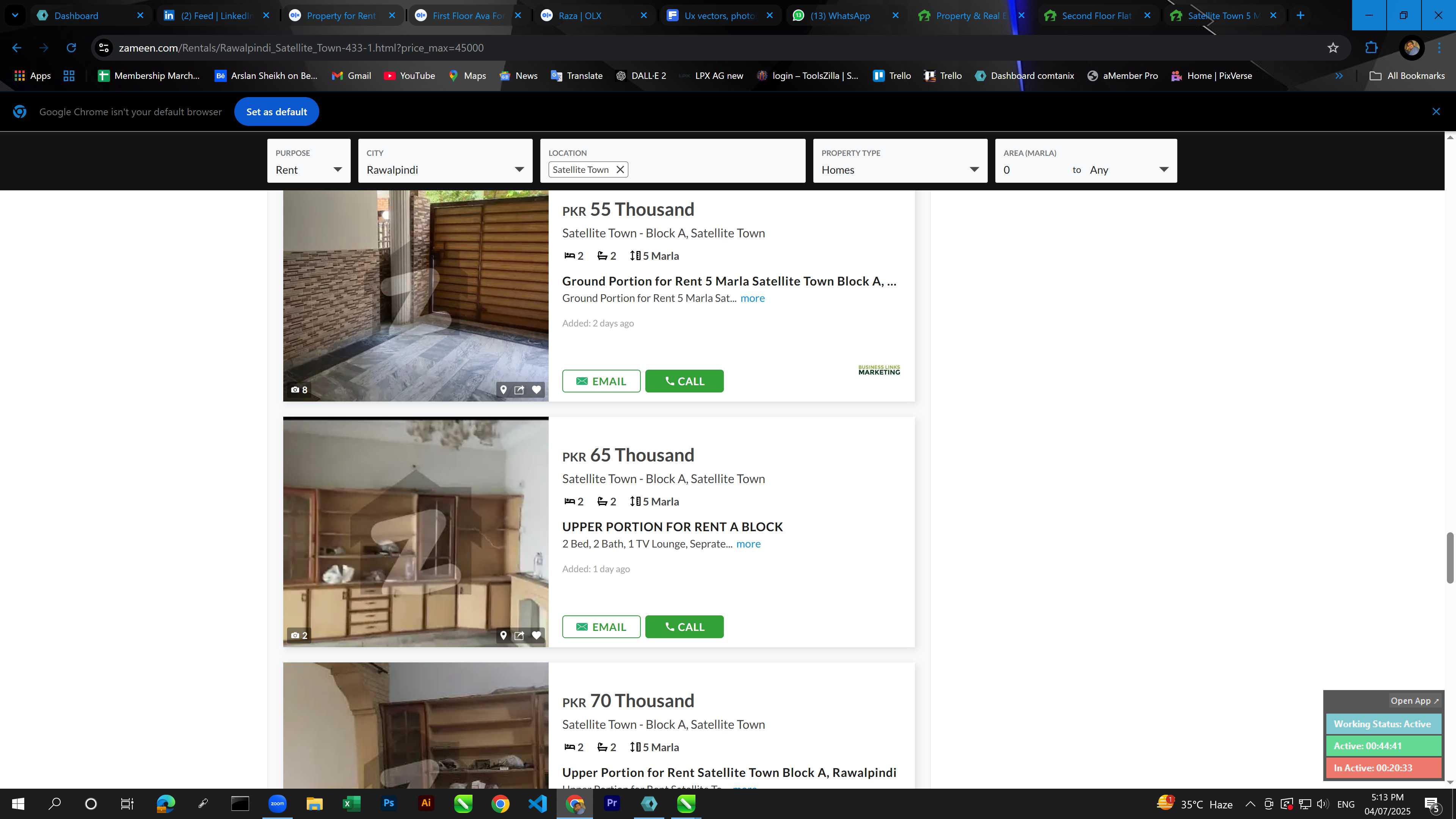
Task: Open Excel from the taskbar
Action: (351, 803)
